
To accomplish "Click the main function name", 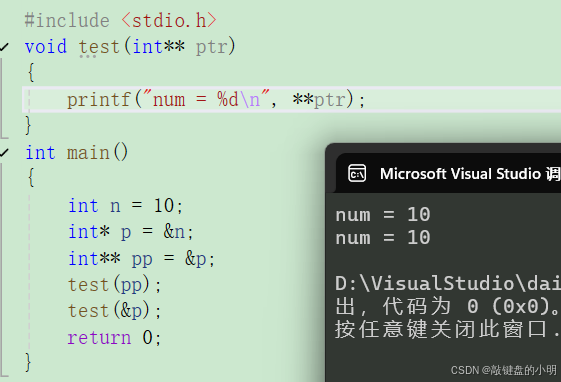I will pyautogui.click(x=88, y=153).
